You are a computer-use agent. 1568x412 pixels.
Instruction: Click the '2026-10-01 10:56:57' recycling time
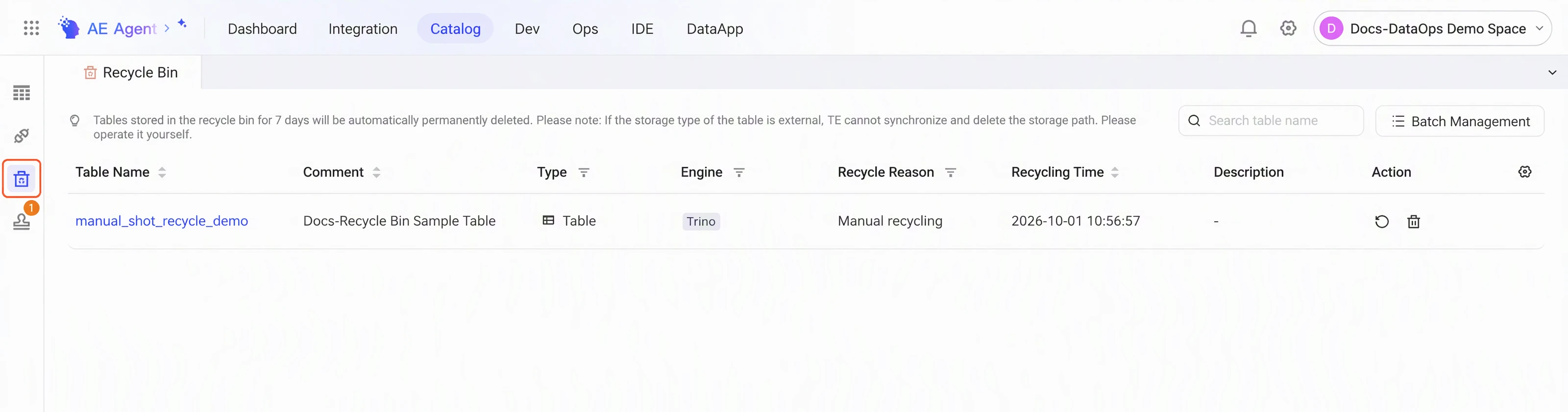click(x=1076, y=221)
